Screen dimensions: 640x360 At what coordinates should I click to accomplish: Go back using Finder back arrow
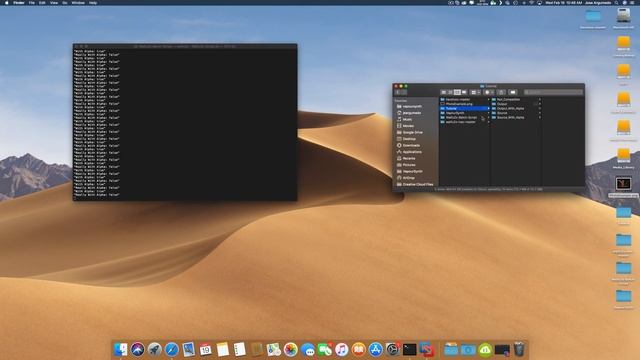pos(398,92)
